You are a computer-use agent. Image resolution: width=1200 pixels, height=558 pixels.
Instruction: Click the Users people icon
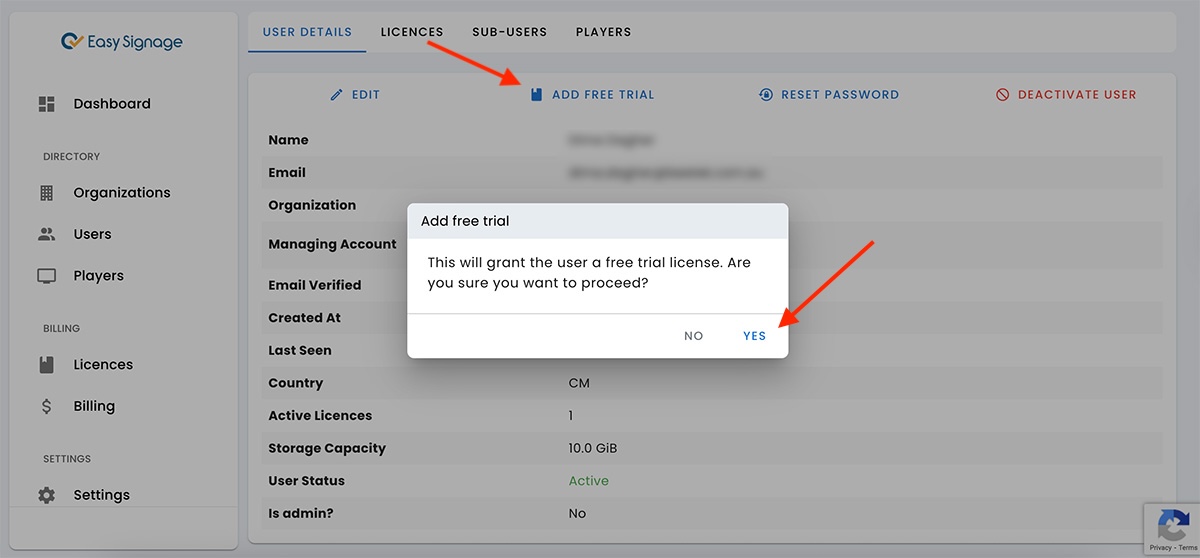click(47, 234)
